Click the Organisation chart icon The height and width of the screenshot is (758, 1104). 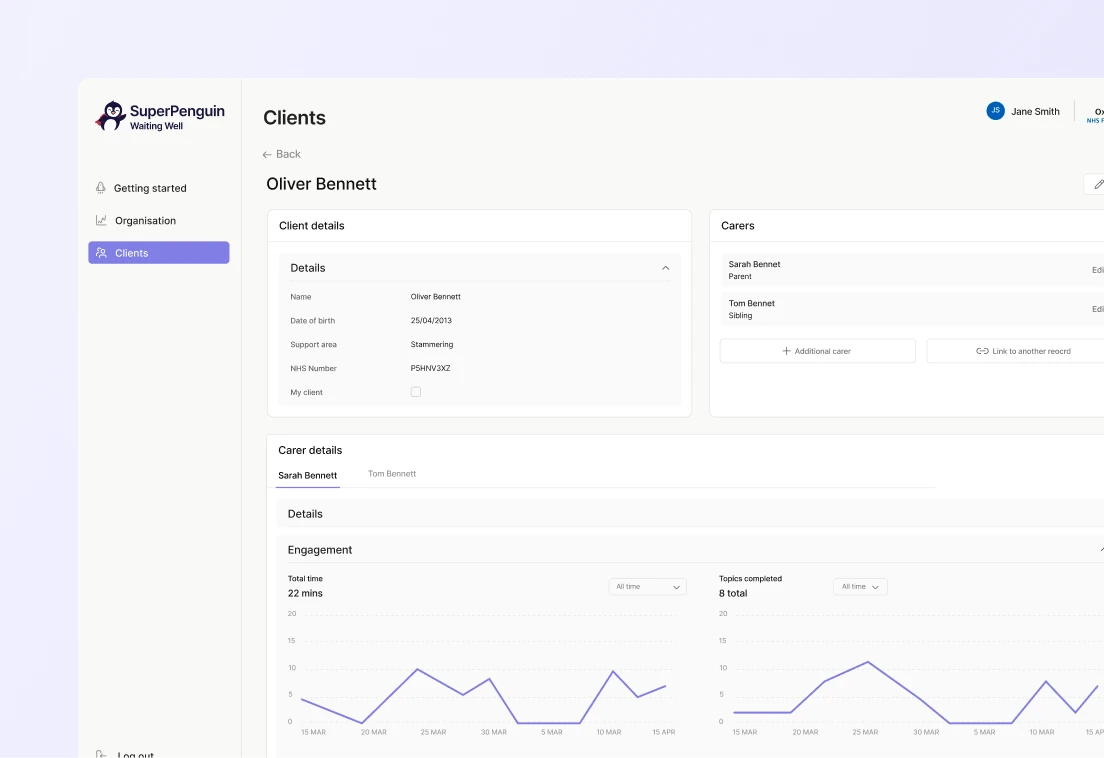click(101, 220)
